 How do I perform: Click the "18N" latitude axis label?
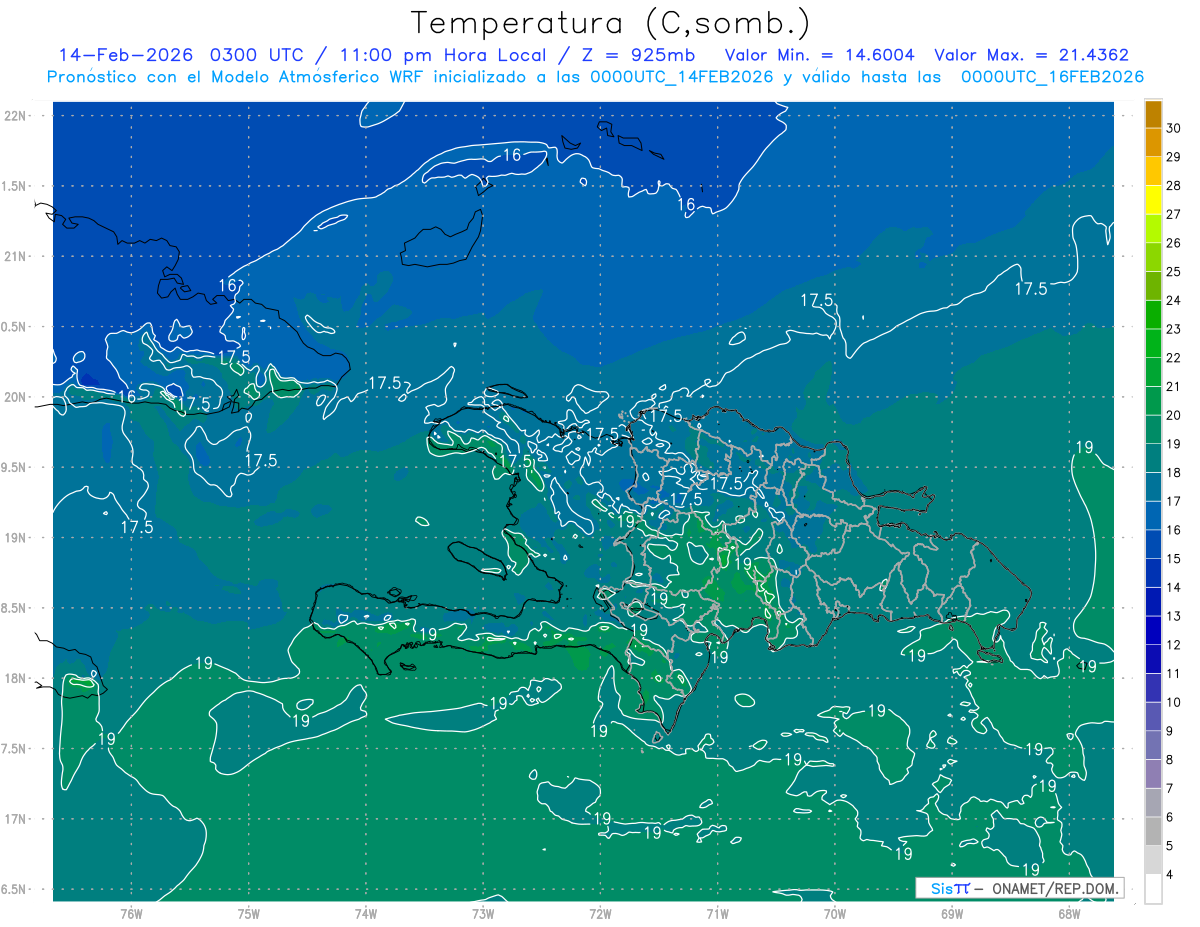click(x=17, y=678)
